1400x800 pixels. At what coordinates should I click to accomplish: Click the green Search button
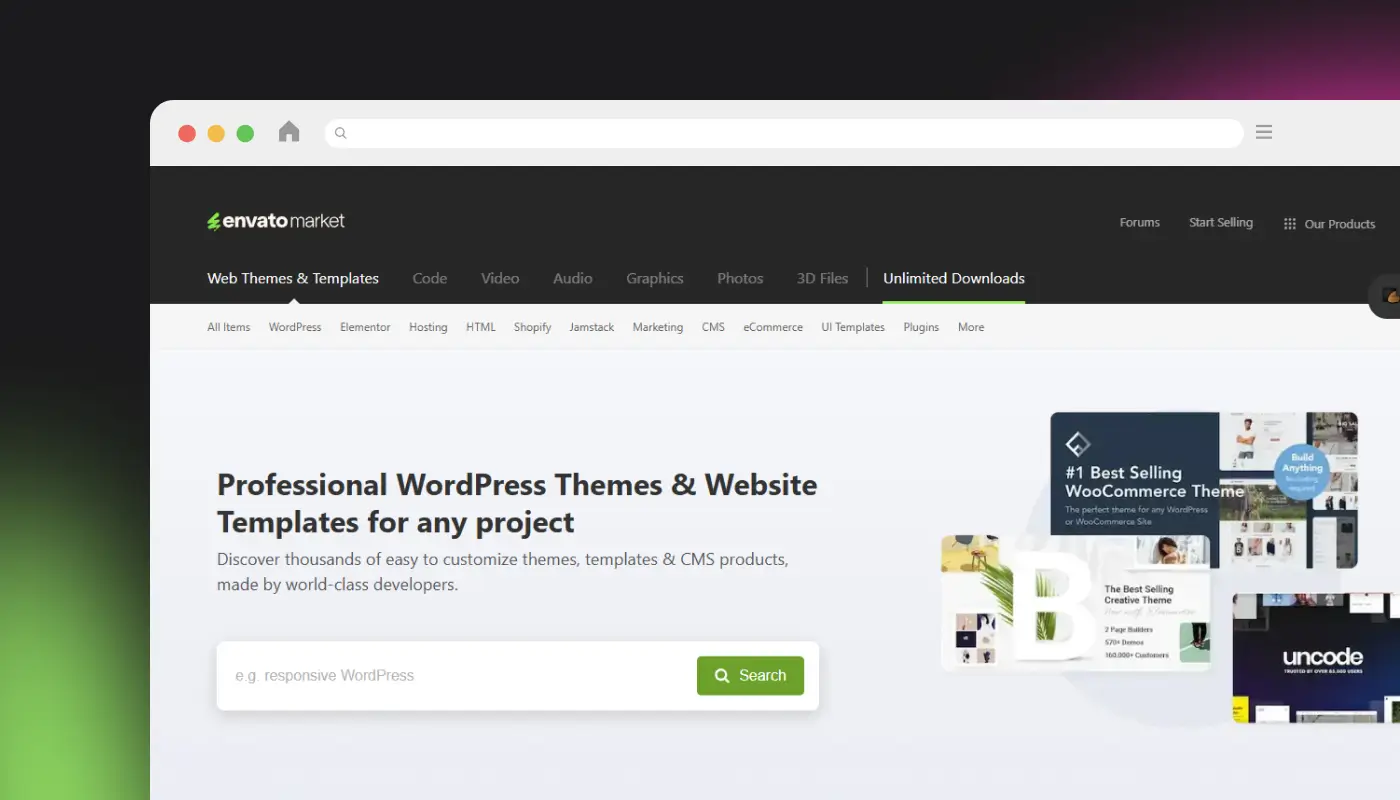point(750,676)
